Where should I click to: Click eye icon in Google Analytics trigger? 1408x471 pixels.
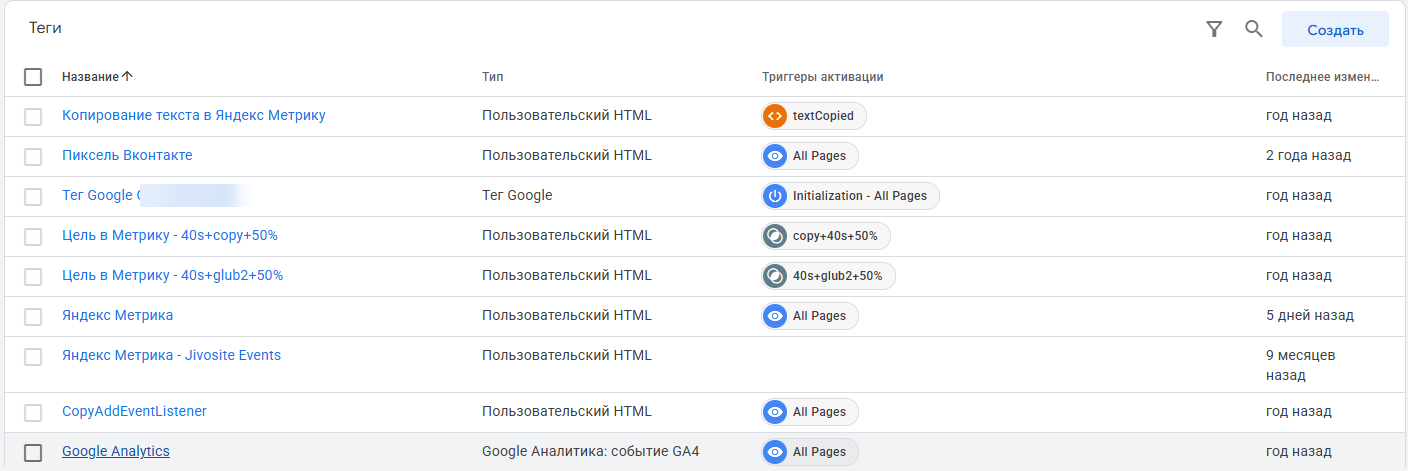point(774,452)
